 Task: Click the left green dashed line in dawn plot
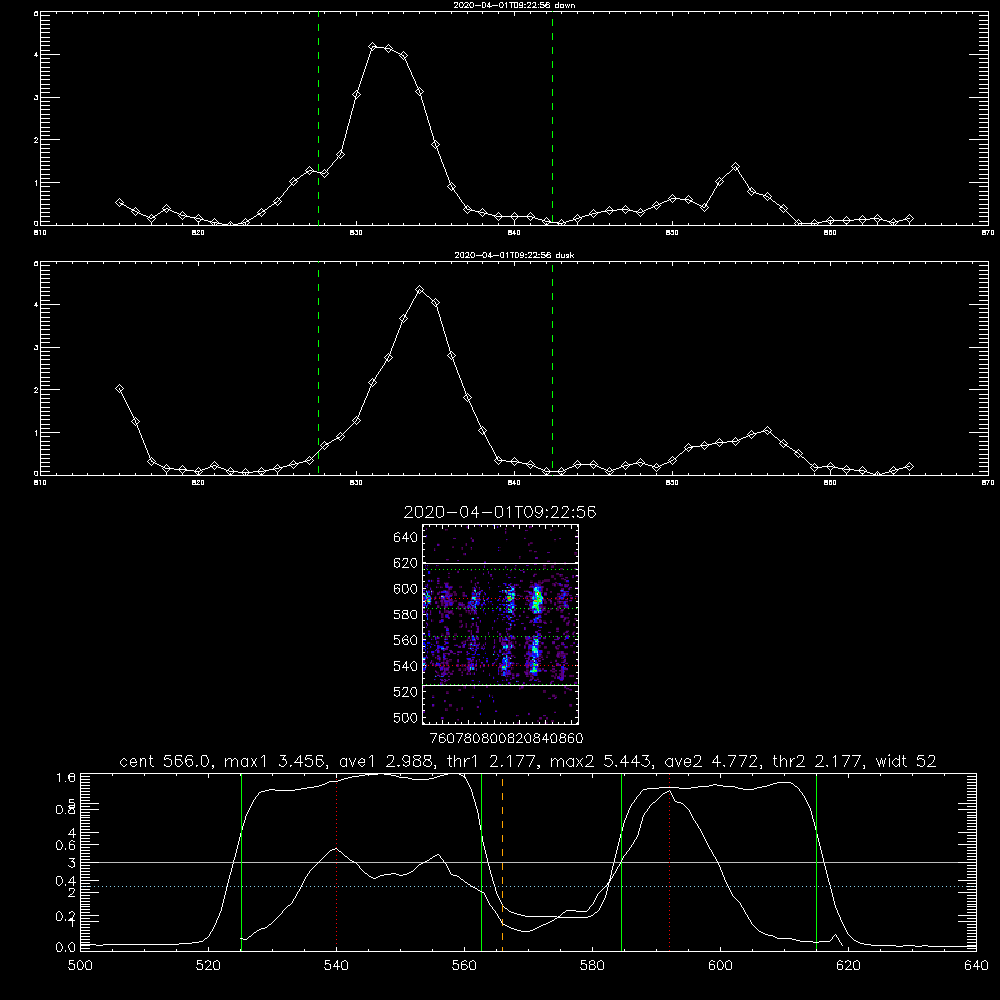click(x=318, y=118)
